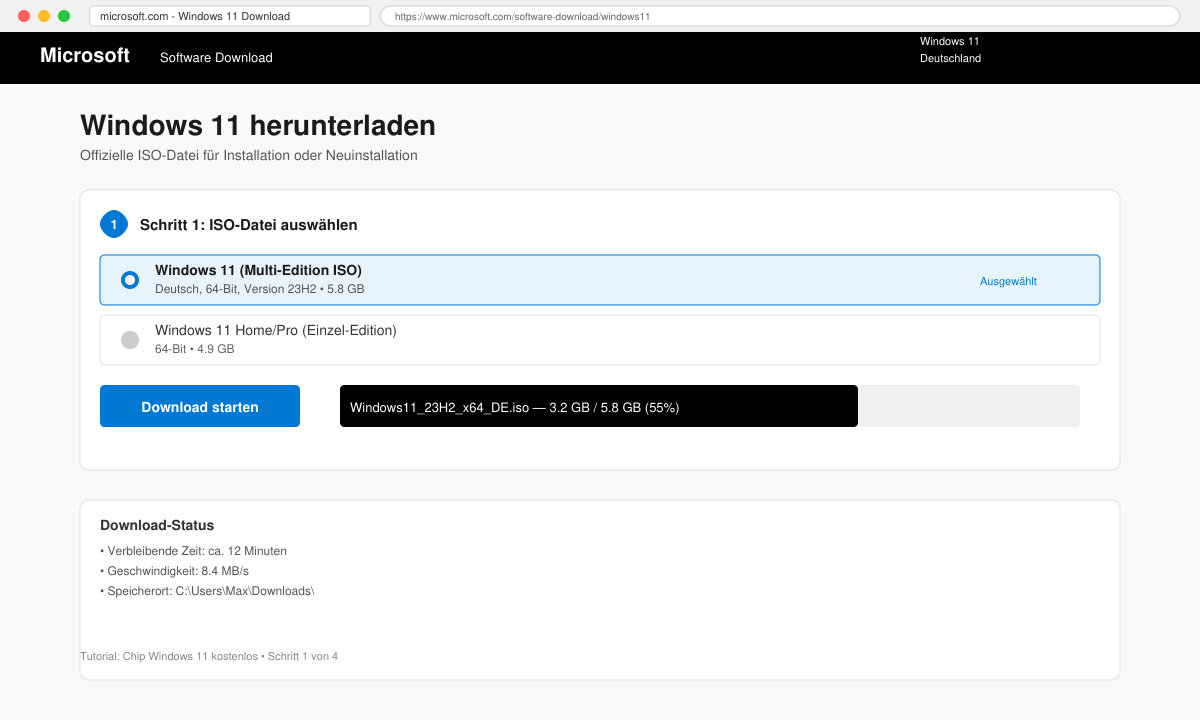Click Verbleibende Zeit: ca. 12 Minuten
The width and height of the screenshot is (1200, 720).
tap(193, 551)
